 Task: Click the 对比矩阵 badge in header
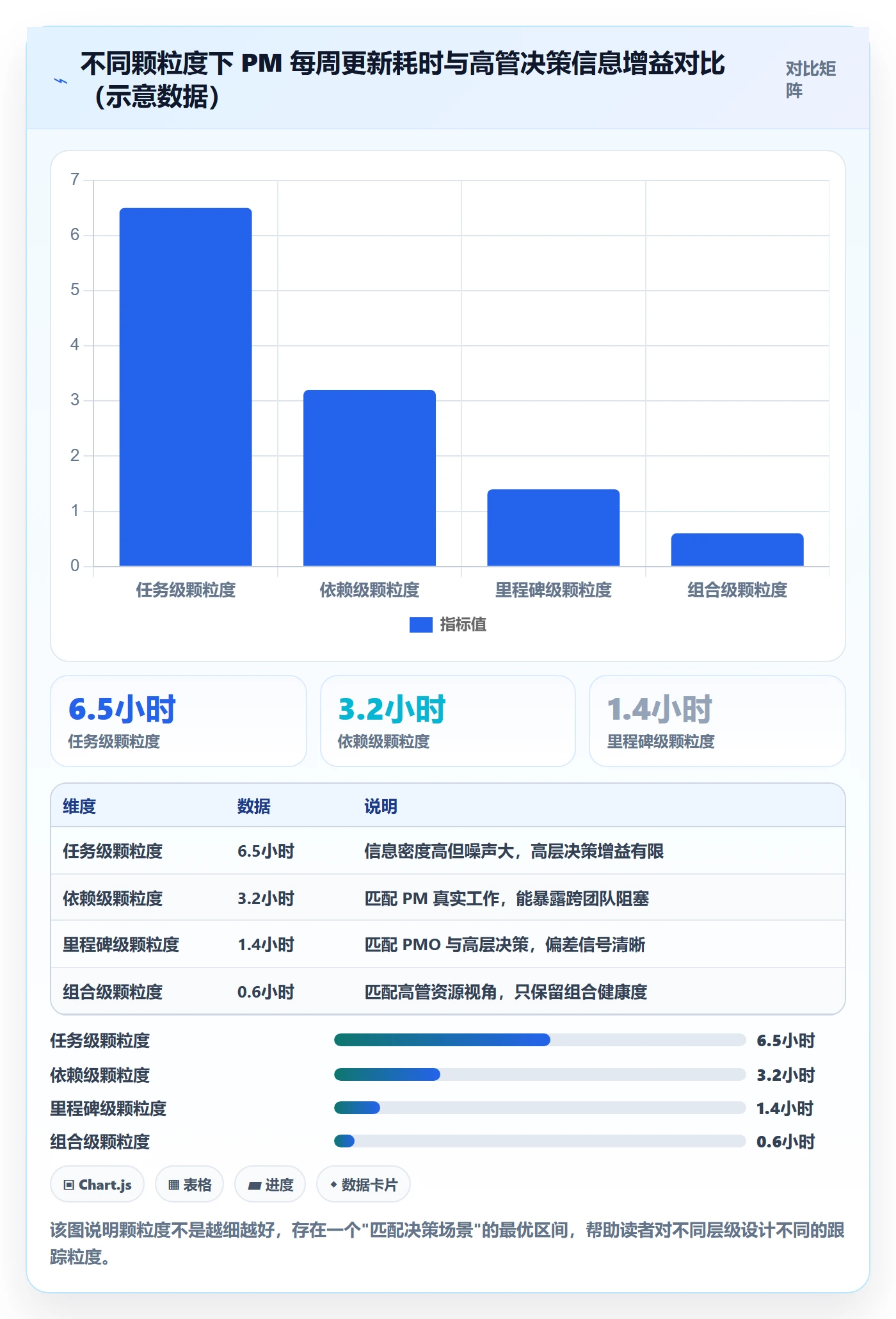(x=811, y=80)
